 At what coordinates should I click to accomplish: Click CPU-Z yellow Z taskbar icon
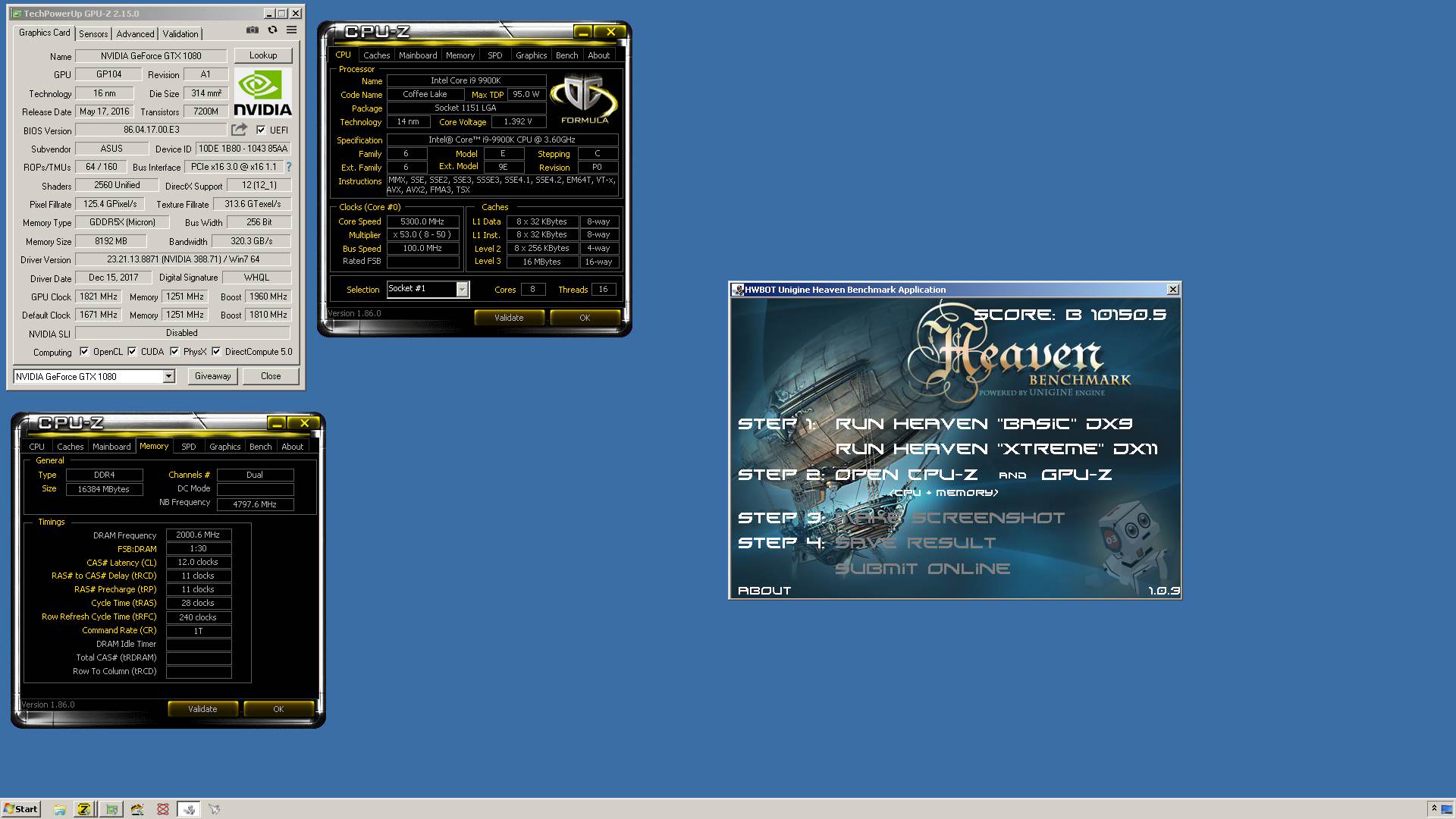click(x=84, y=809)
